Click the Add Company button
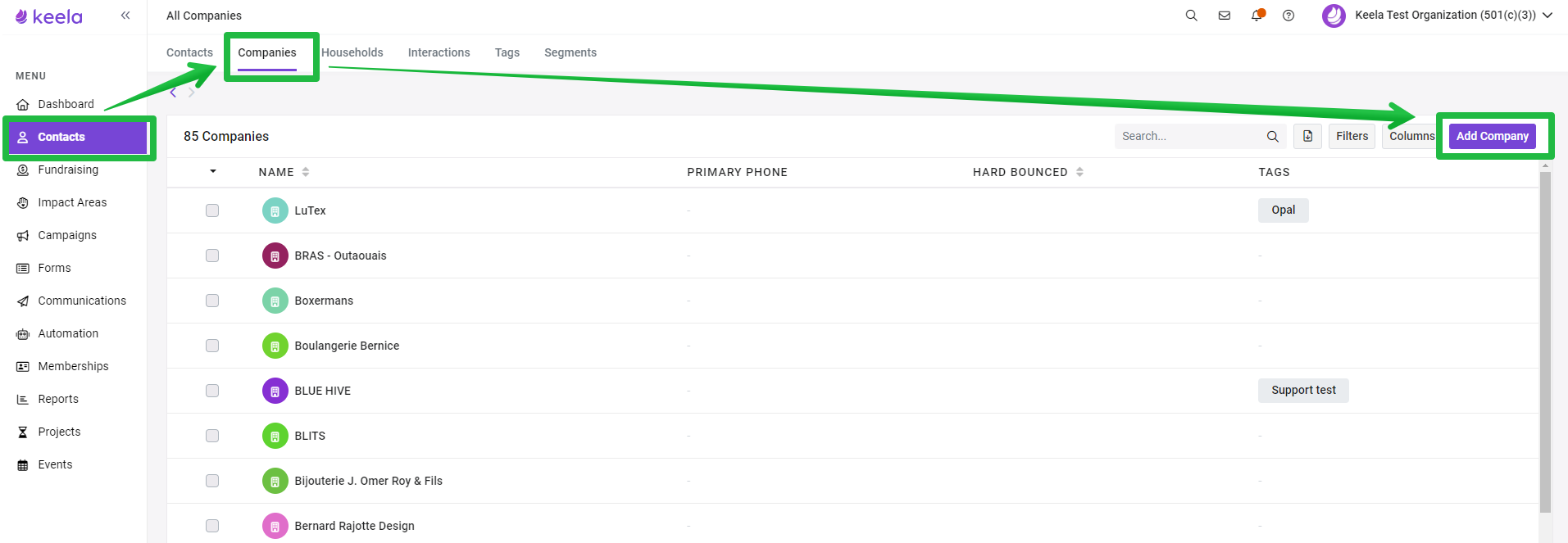 [1492, 136]
